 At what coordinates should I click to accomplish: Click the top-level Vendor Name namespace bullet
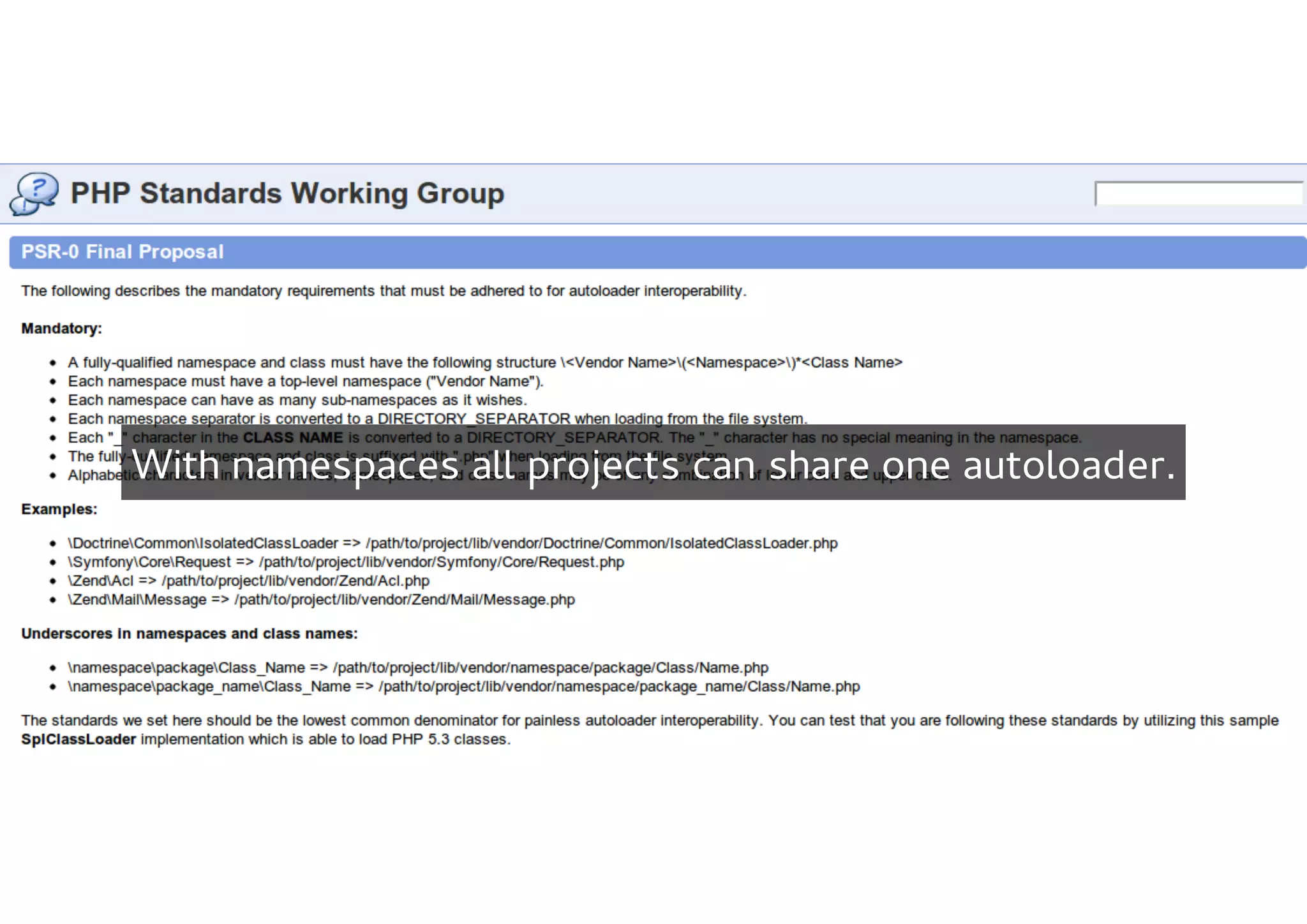tap(306, 382)
